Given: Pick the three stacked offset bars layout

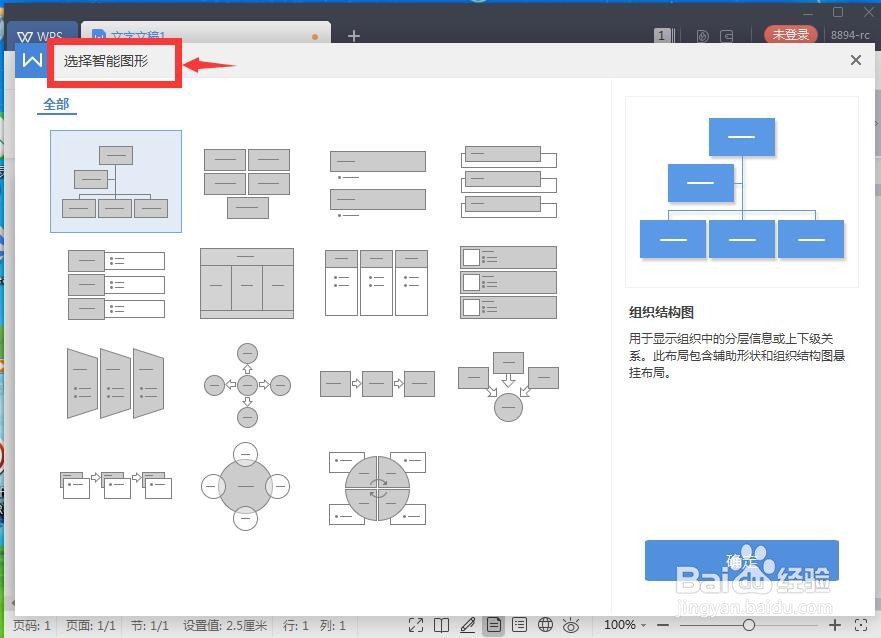Looking at the screenshot, I should [x=508, y=182].
